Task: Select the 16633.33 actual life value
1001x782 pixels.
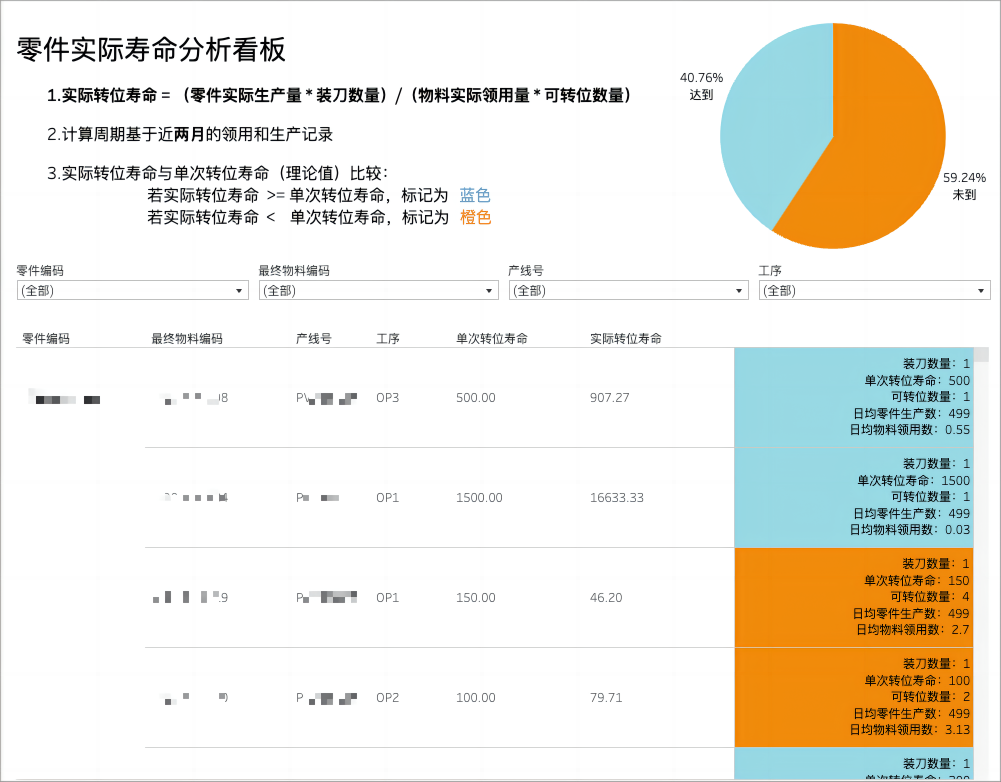Action: (617, 498)
